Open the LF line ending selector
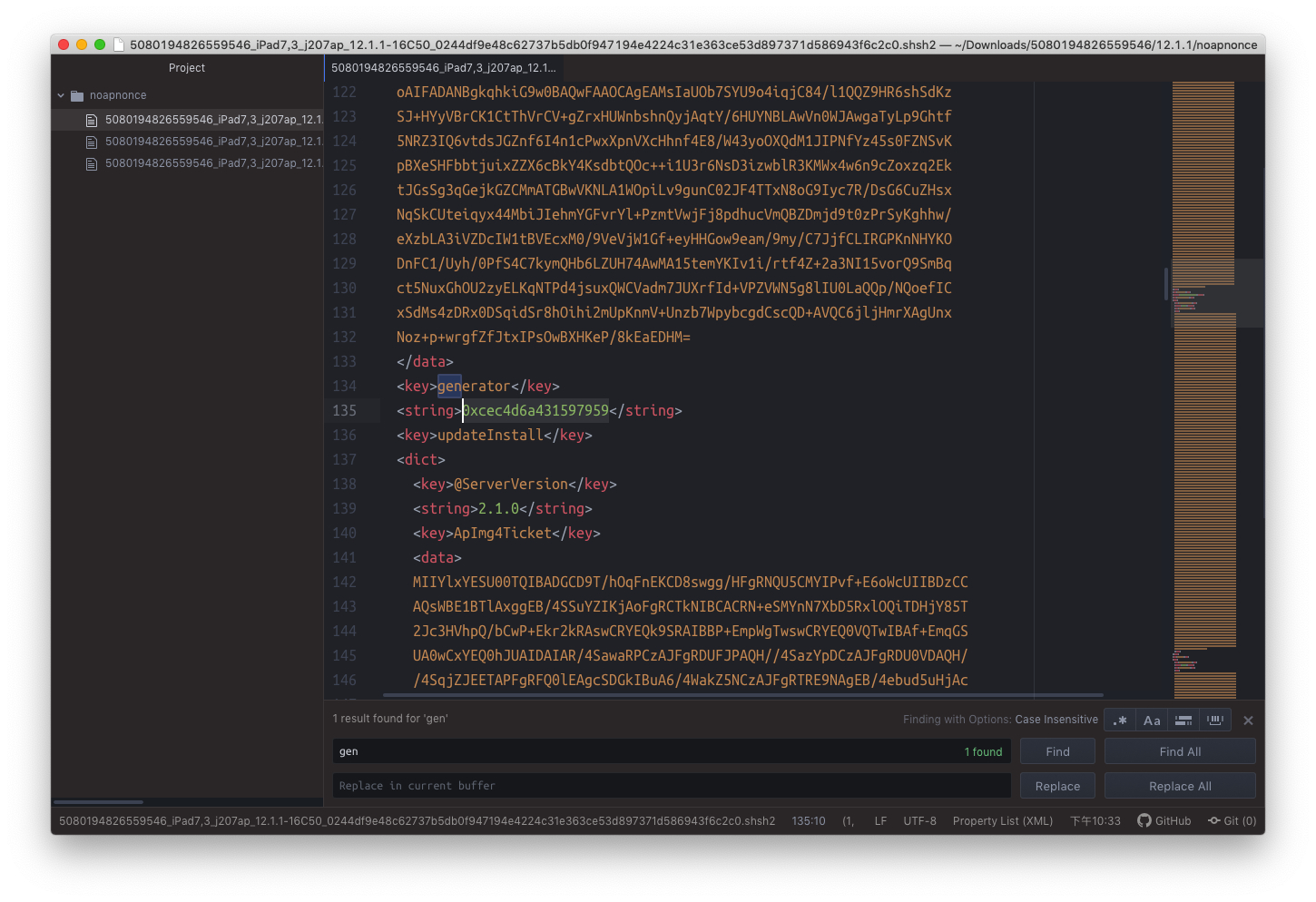 [x=880, y=821]
